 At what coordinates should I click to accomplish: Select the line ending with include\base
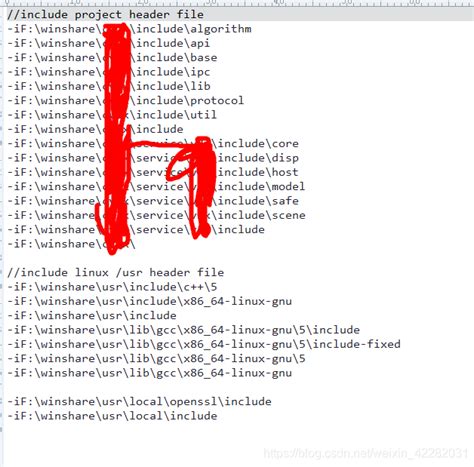(112, 58)
